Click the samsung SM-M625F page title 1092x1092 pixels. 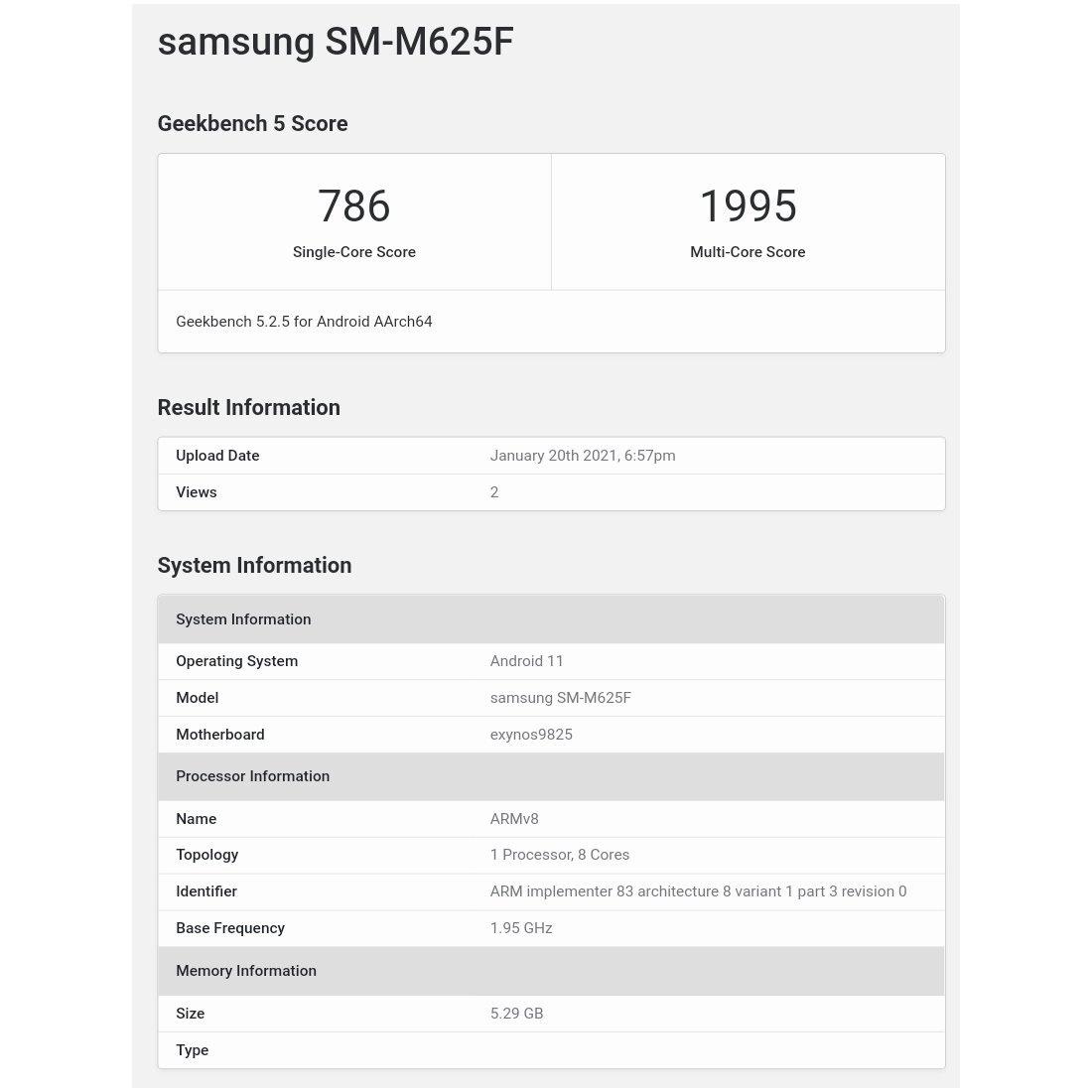(335, 42)
